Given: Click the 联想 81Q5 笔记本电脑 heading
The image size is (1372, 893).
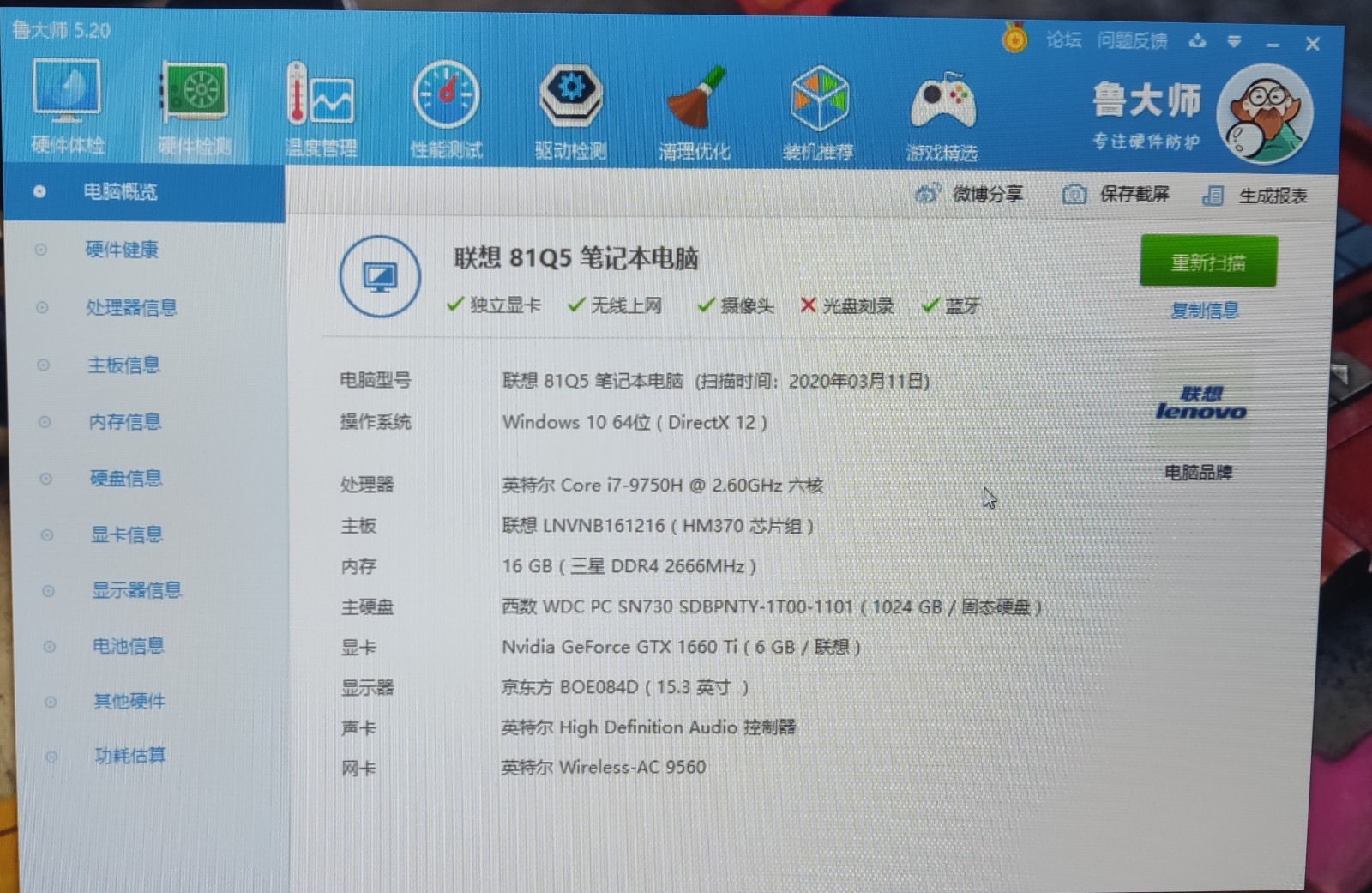Looking at the screenshot, I should pyautogui.click(x=576, y=257).
